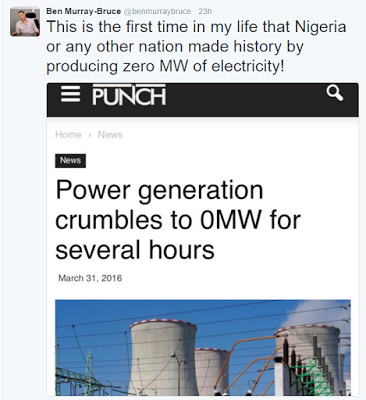
Task: Open Ben Murray-Bruce's profile avatar
Action: click(25, 21)
